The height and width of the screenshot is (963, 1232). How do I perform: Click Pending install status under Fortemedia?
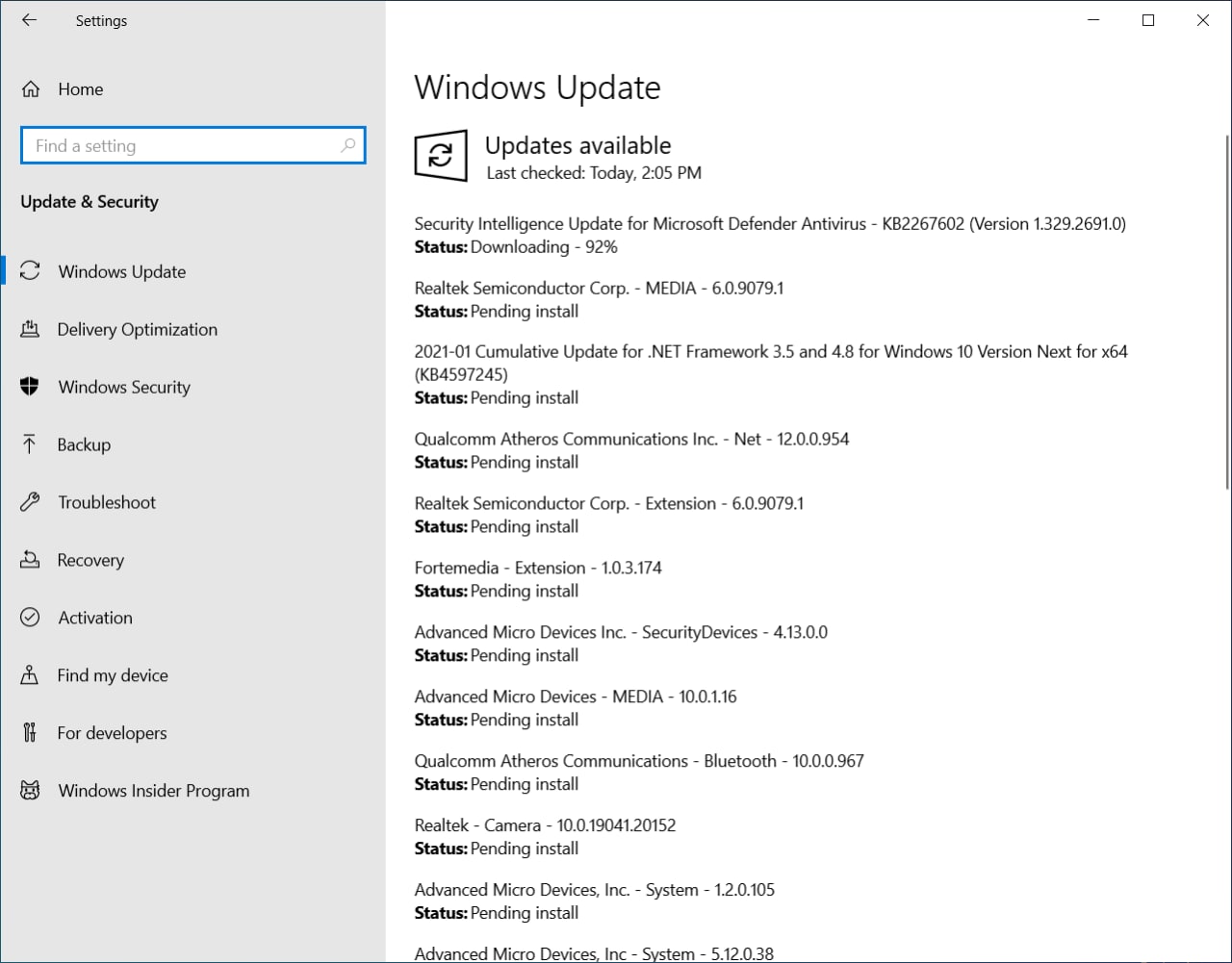pos(525,592)
